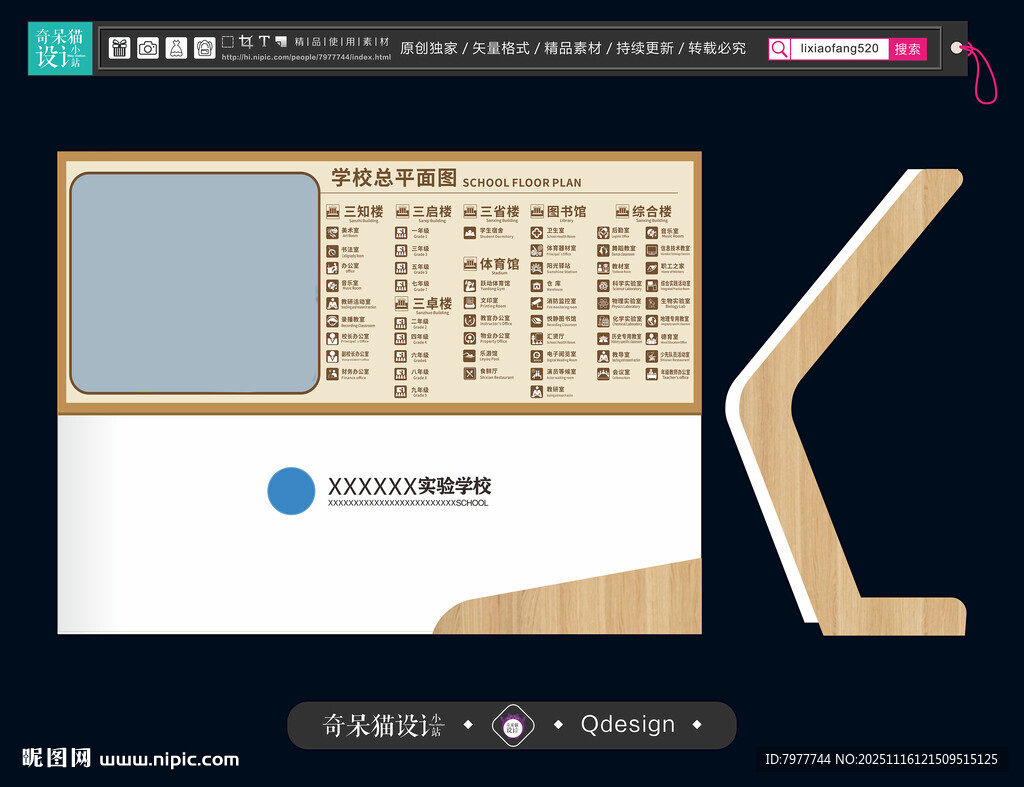Click the XXXXXX实验学校 school name
This screenshot has height=787, width=1024.
pyautogui.click(x=409, y=486)
